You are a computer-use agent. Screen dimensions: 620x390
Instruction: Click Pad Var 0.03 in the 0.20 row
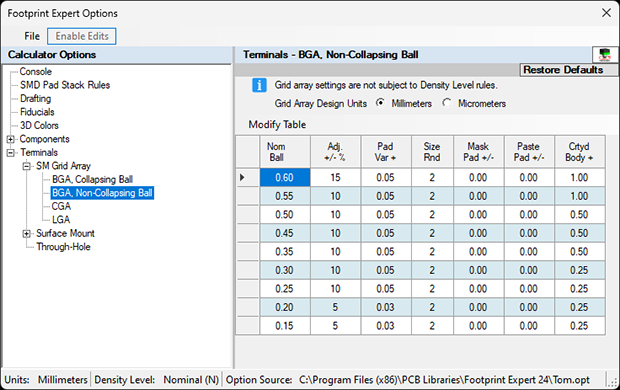click(386, 307)
